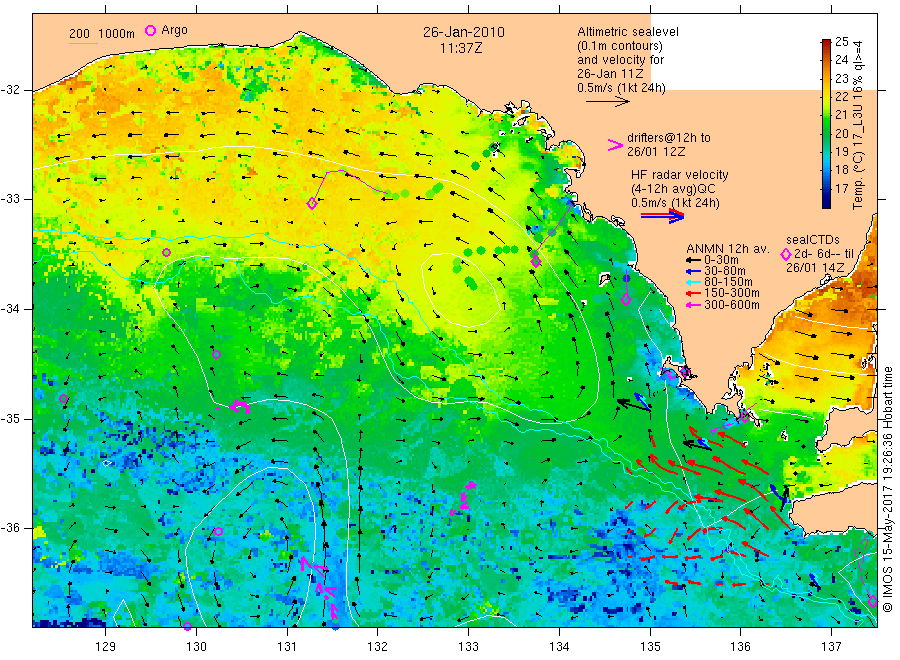
Task: Click the seal CTD diamond near 131.3E, 33S
Action: click(x=312, y=203)
